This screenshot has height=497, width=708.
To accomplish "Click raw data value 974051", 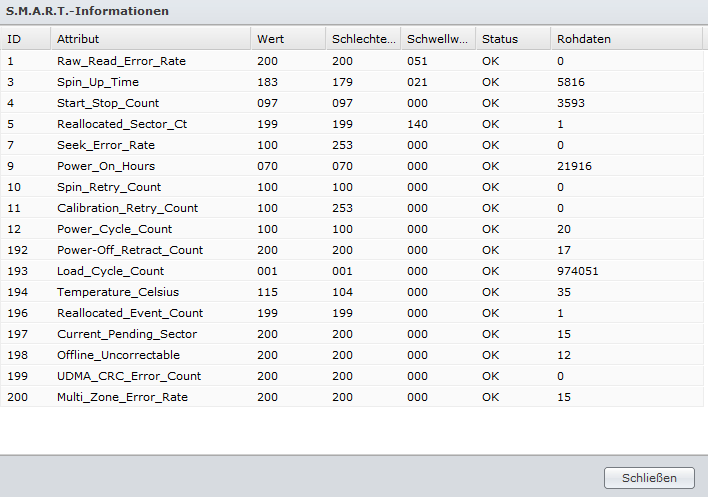I will click(578, 271).
